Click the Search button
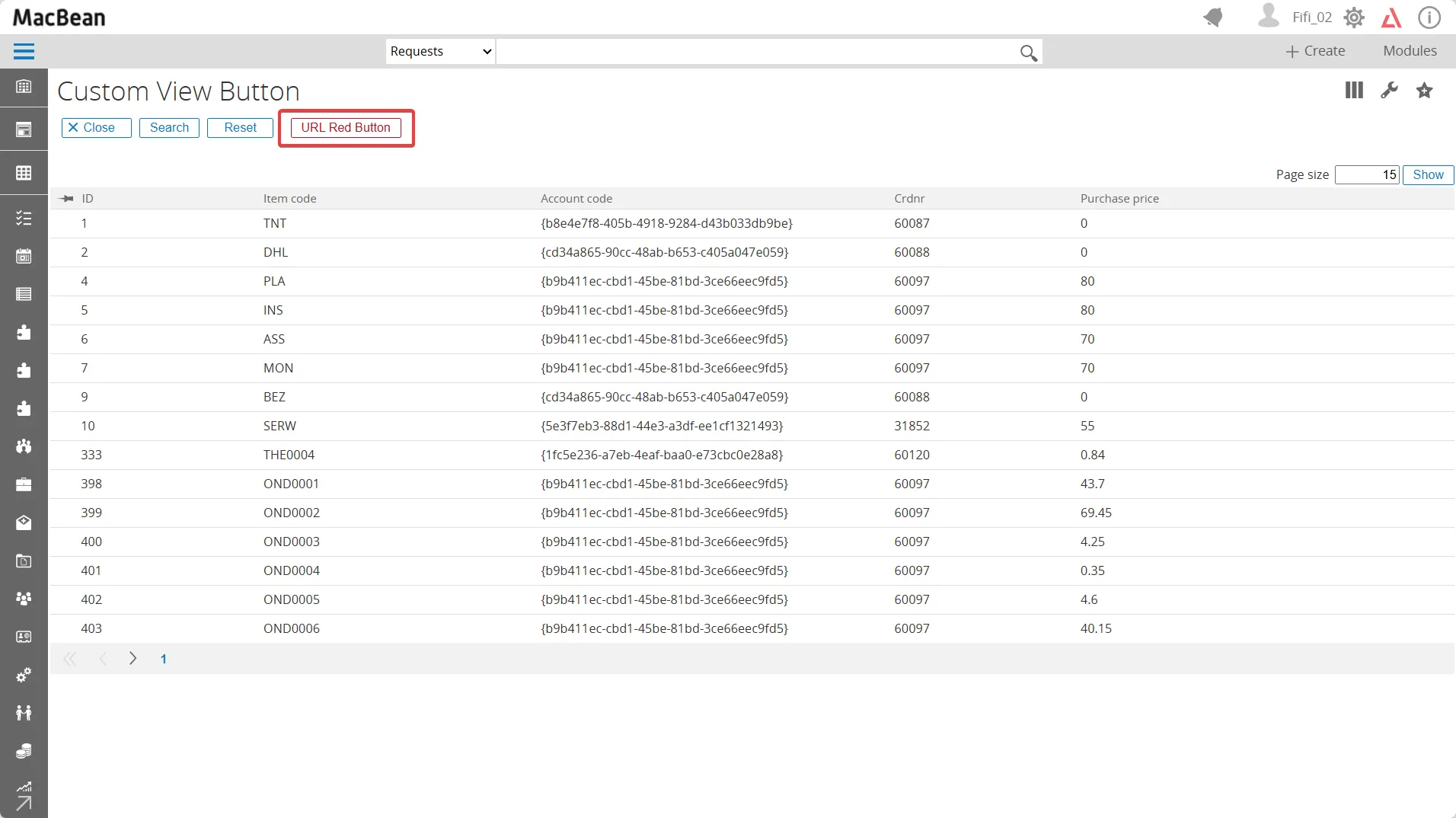Viewport: 1456px width, 818px height. click(169, 128)
